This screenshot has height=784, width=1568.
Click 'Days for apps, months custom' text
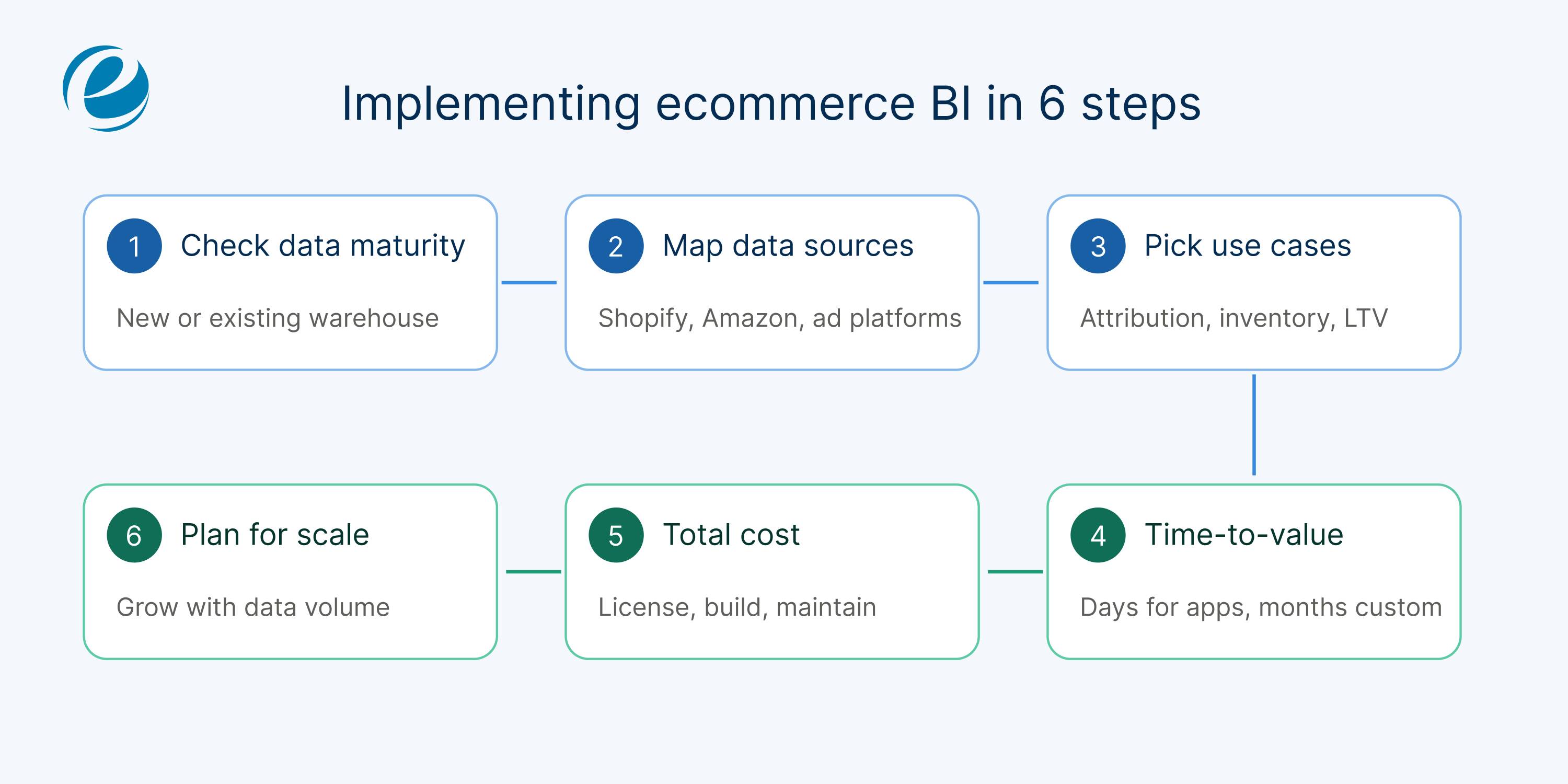(x=1261, y=607)
